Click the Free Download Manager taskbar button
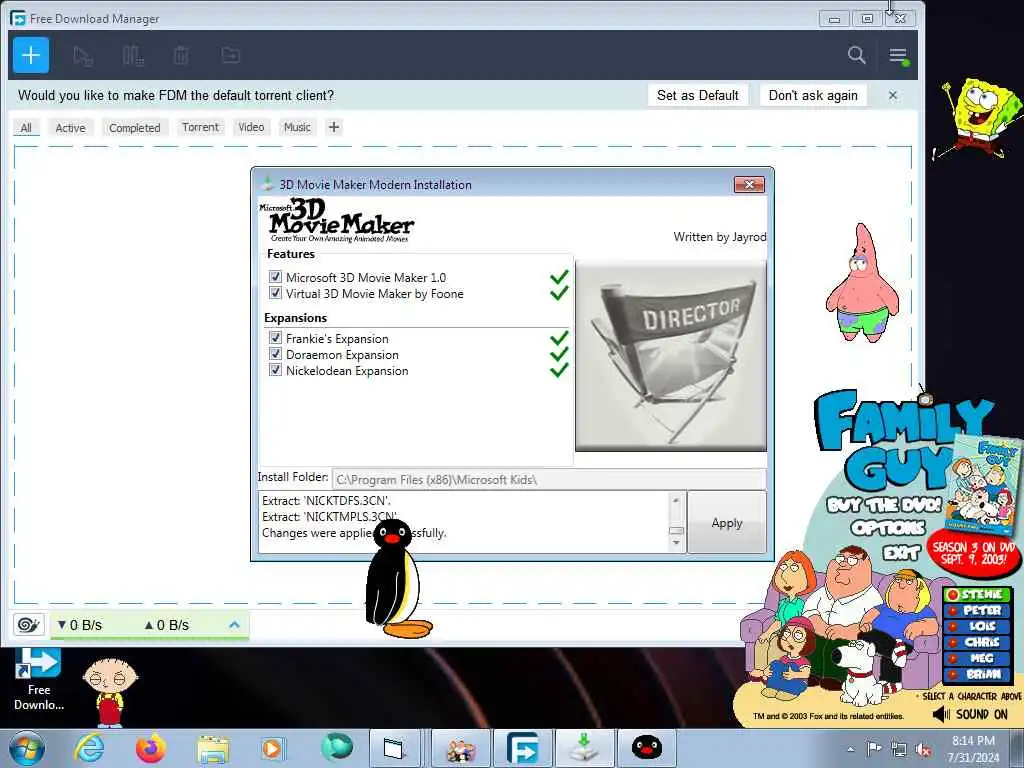Viewport: 1024px width, 768px height. point(522,748)
